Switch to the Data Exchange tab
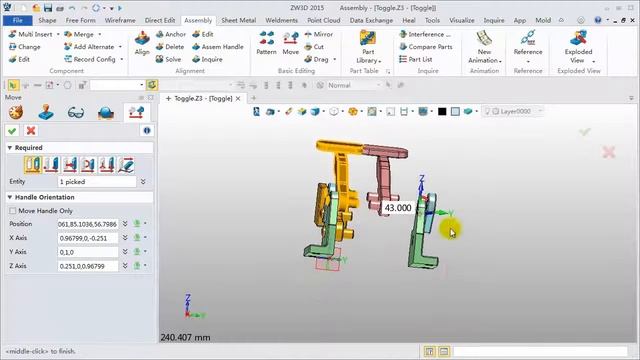The image size is (640, 360). 371,20
